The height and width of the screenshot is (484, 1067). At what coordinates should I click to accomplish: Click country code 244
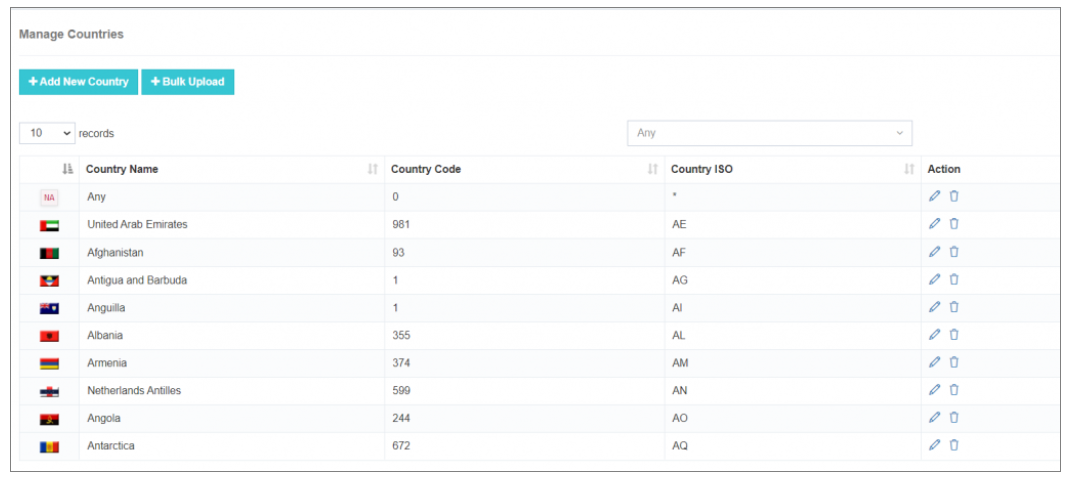click(401, 418)
